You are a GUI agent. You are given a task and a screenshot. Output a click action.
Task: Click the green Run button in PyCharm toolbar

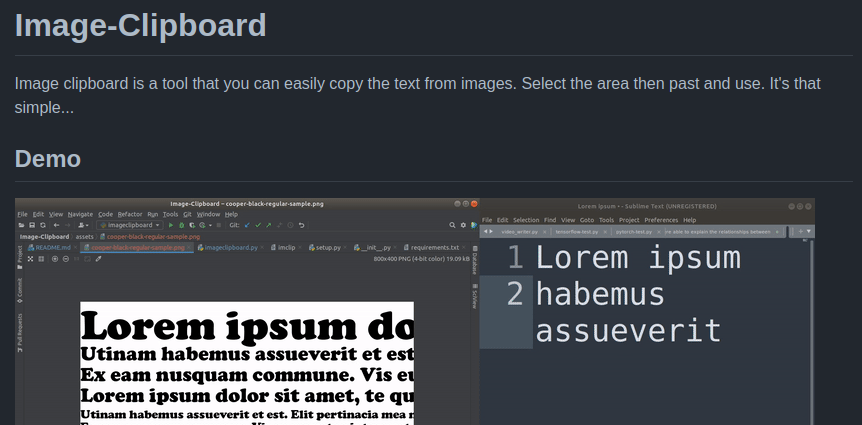170,226
